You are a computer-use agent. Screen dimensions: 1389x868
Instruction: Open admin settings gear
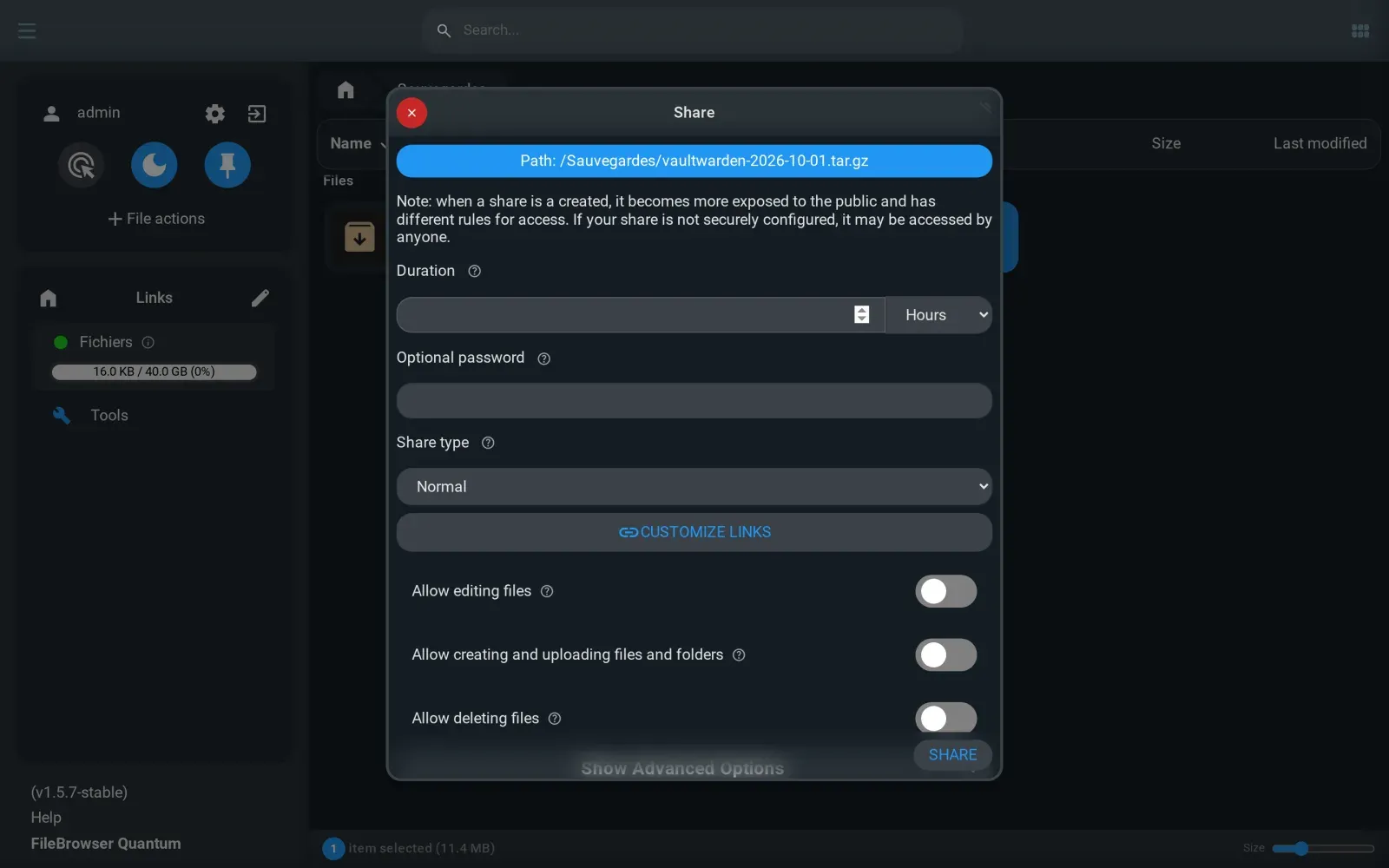click(x=214, y=114)
